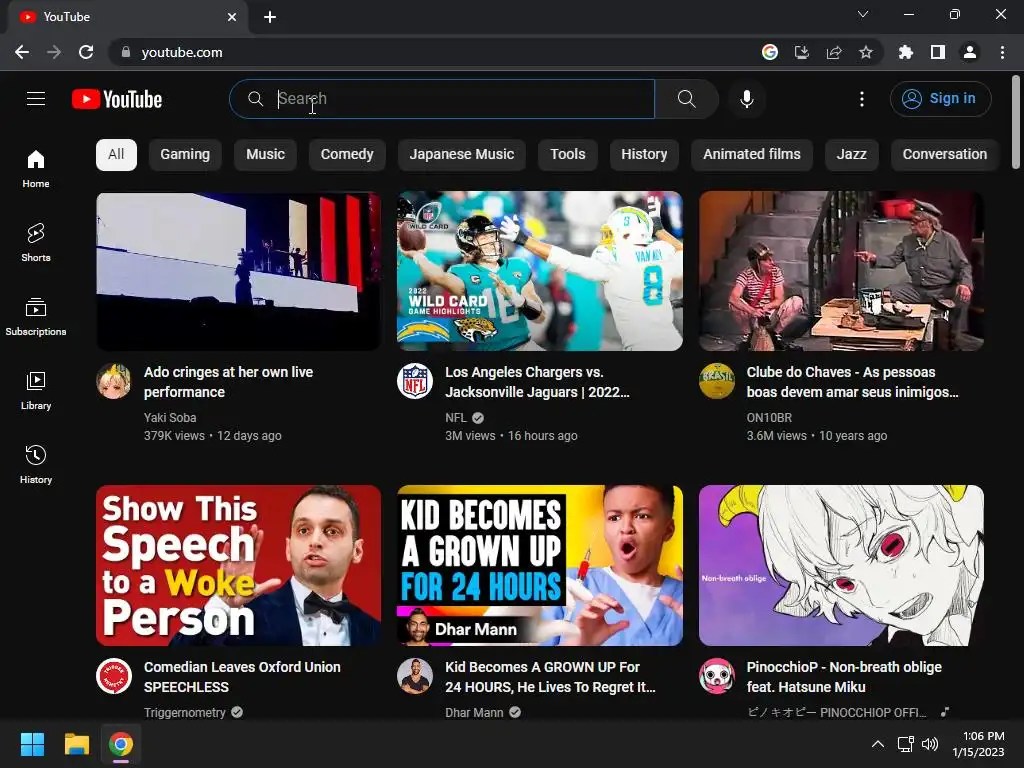Show hidden system tray icons
This screenshot has width=1024, height=768.
click(878, 744)
